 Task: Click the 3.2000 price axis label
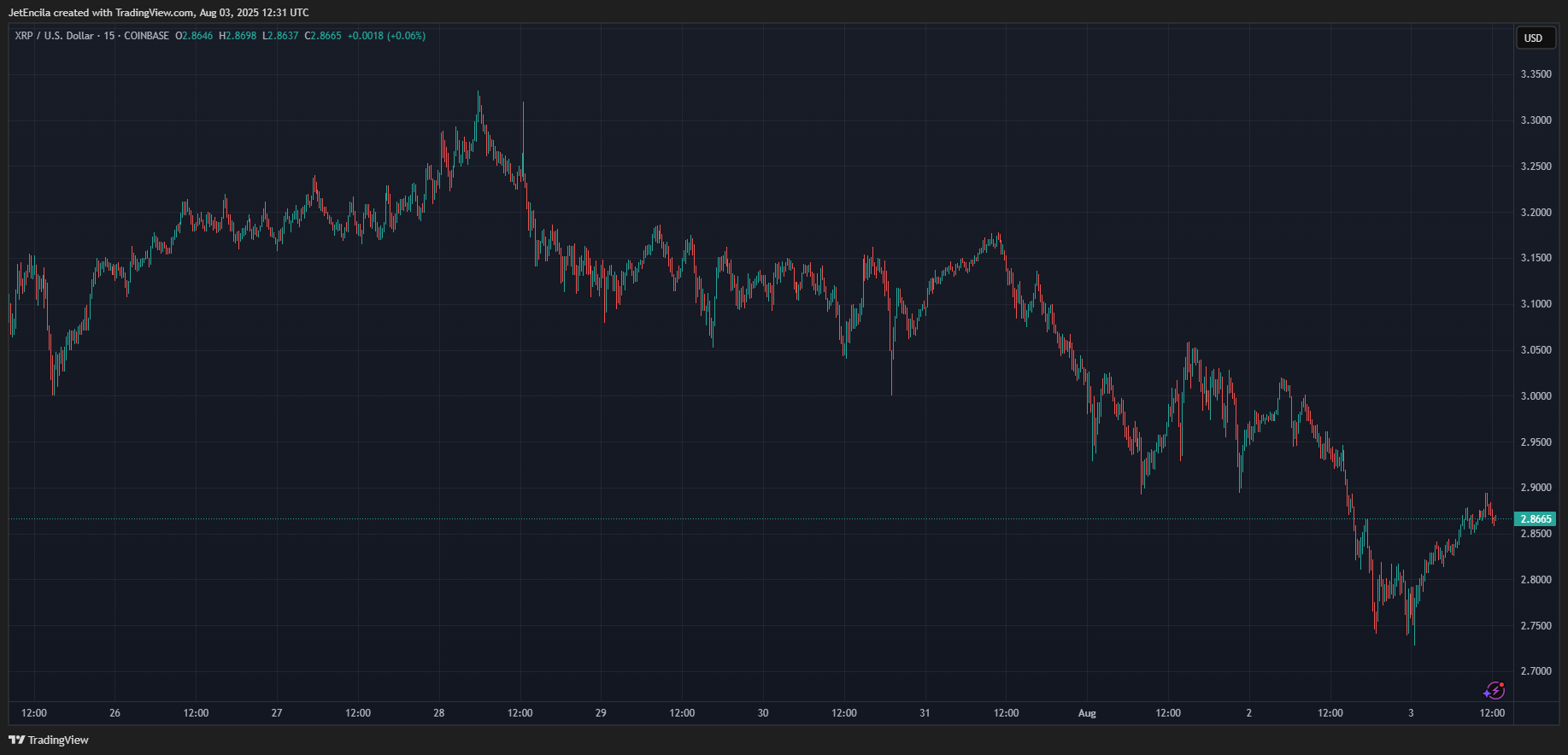point(1536,212)
